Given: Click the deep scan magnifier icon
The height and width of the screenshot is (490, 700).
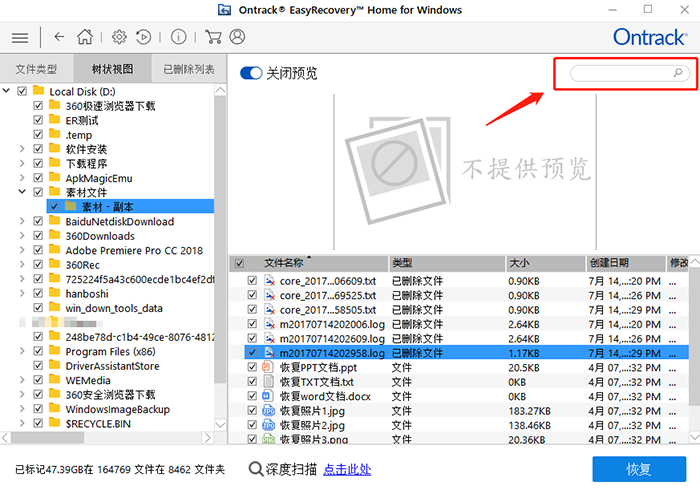Looking at the screenshot, I should (255, 469).
